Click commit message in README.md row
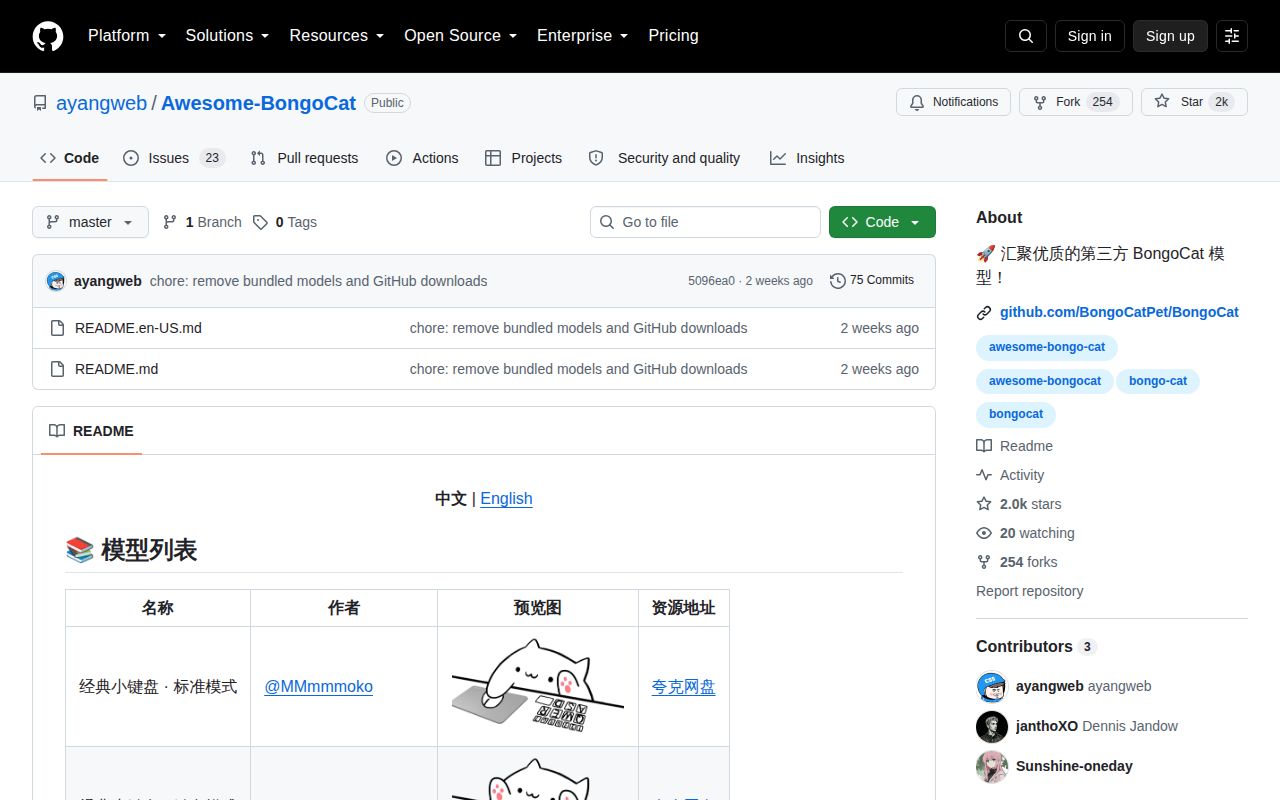 click(x=578, y=369)
